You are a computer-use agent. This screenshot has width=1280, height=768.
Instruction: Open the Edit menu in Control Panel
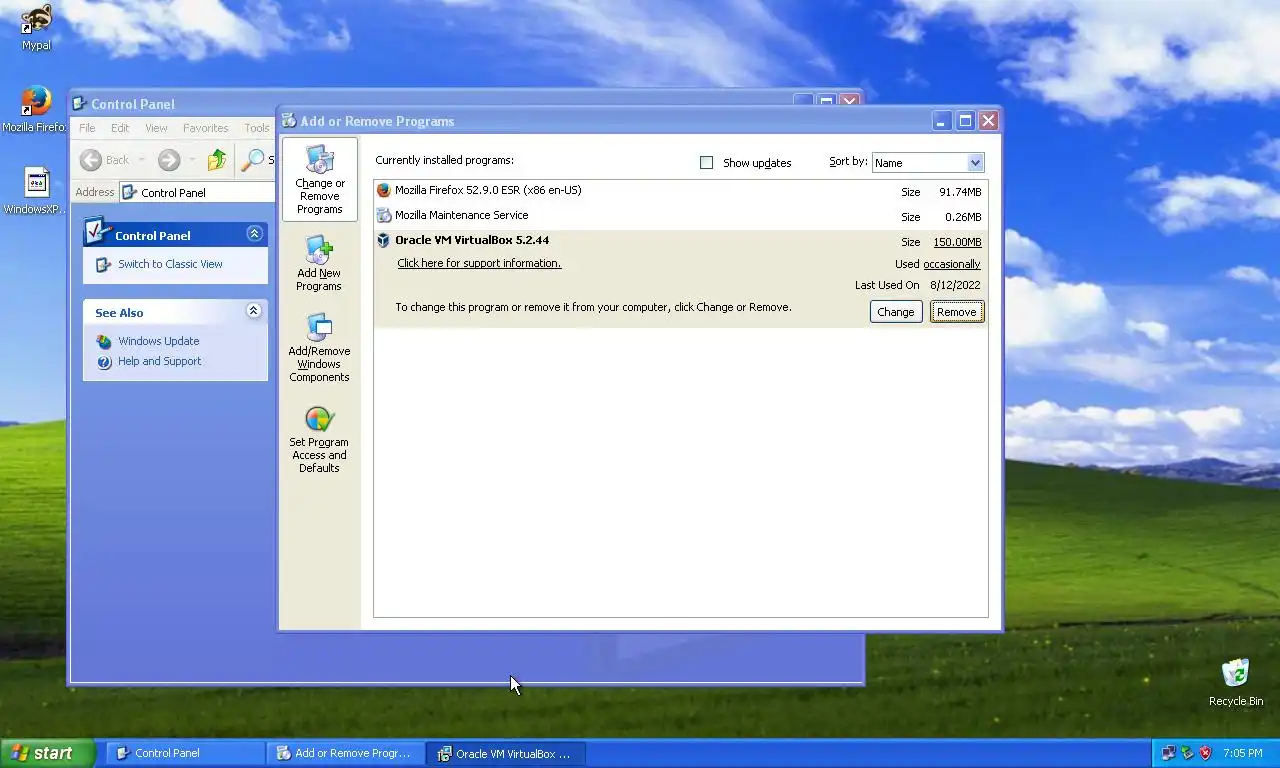click(120, 128)
